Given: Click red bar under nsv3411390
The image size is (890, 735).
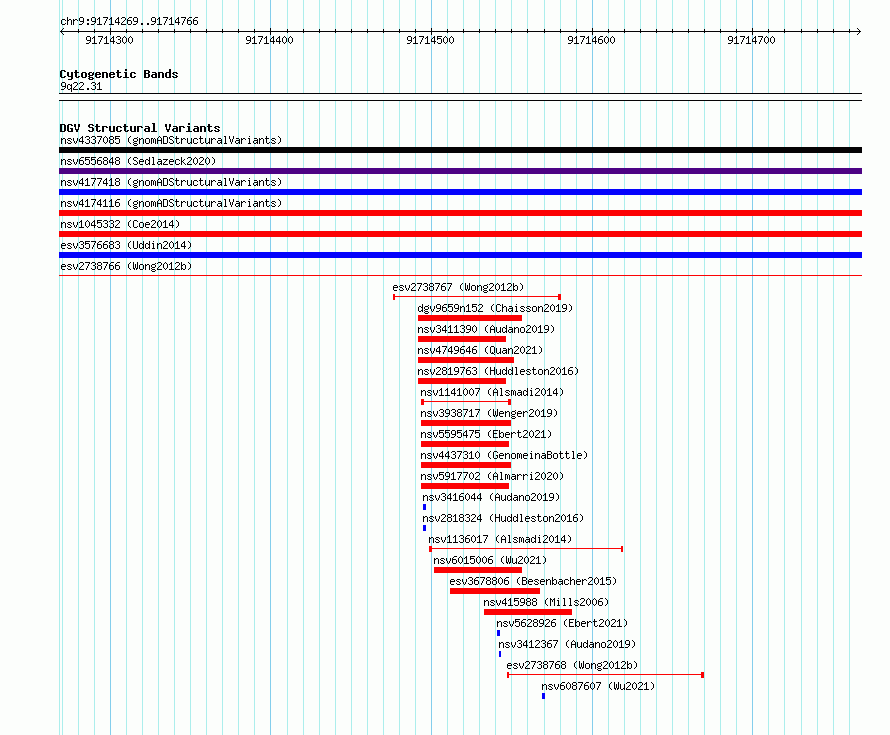Looking at the screenshot, I should tap(462, 339).
